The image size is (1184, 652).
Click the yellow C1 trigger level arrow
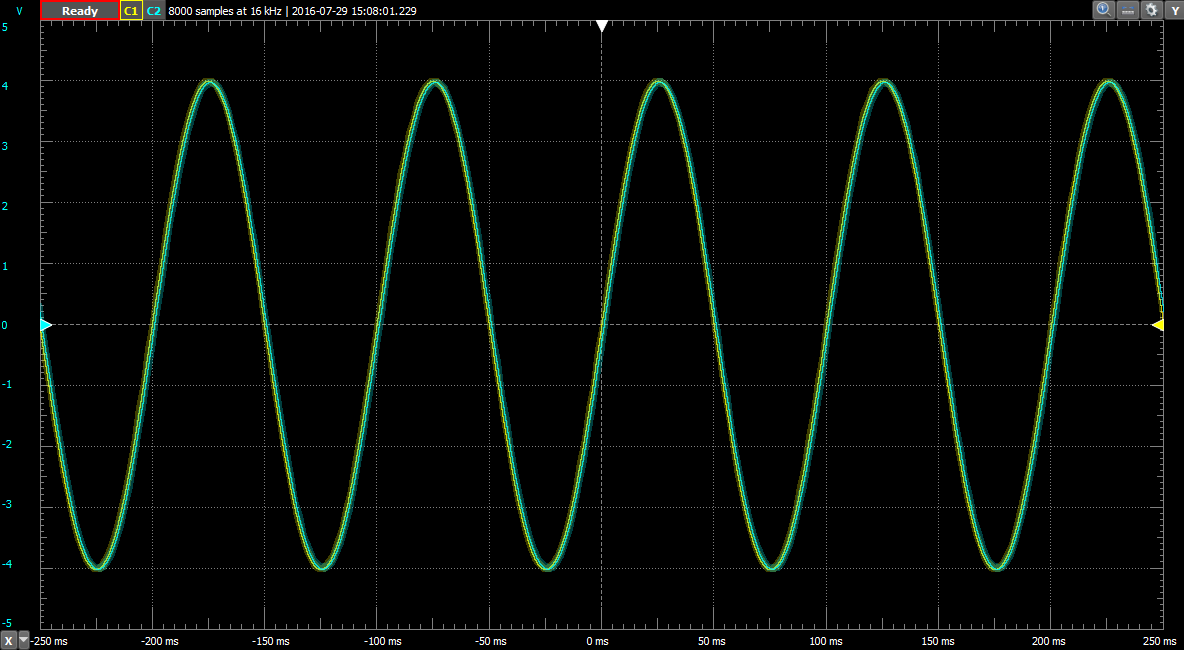click(1158, 325)
